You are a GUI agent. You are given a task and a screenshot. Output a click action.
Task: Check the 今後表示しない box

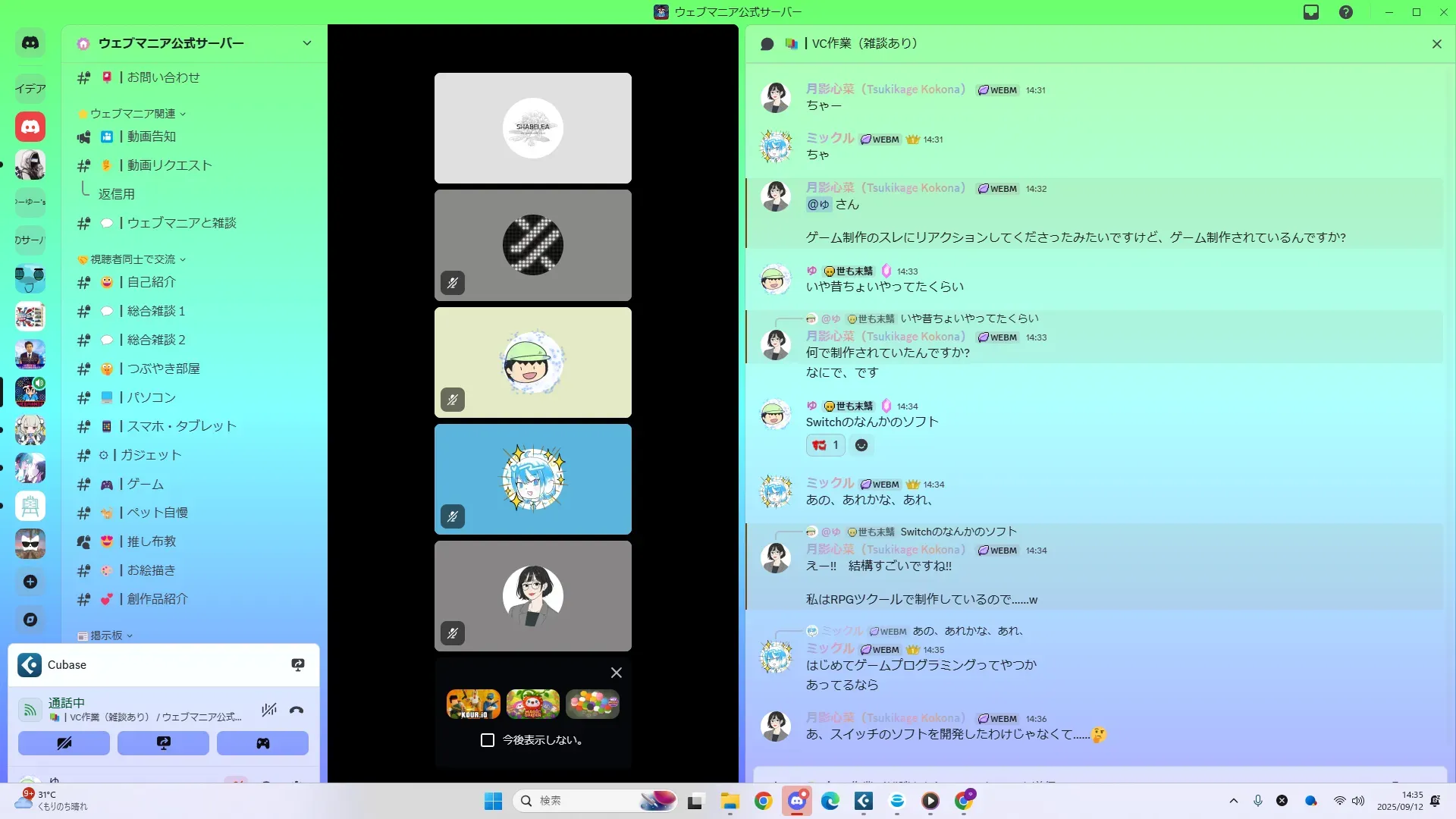coord(488,740)
